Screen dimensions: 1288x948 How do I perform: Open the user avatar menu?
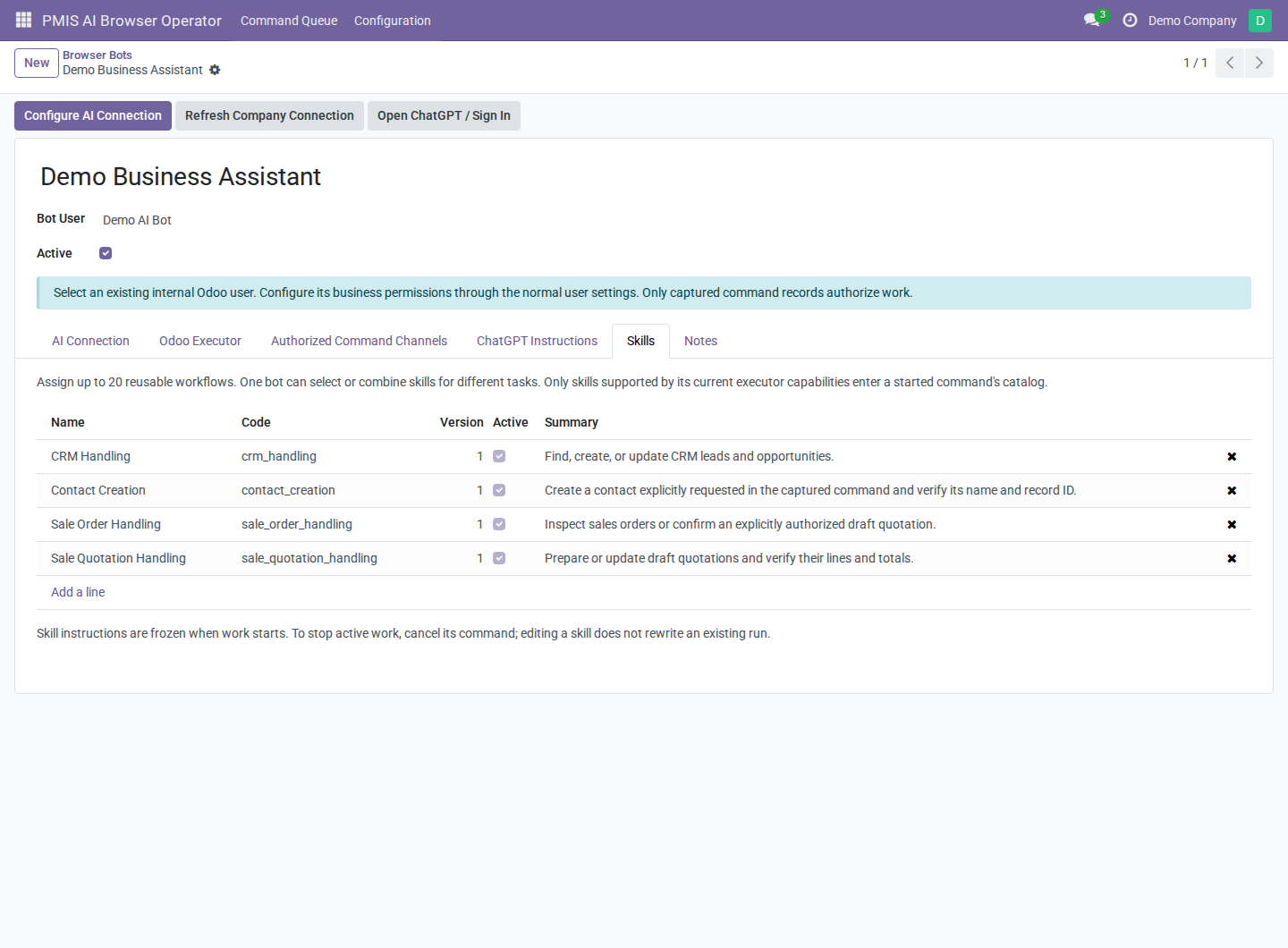(x=1259, y=20)
